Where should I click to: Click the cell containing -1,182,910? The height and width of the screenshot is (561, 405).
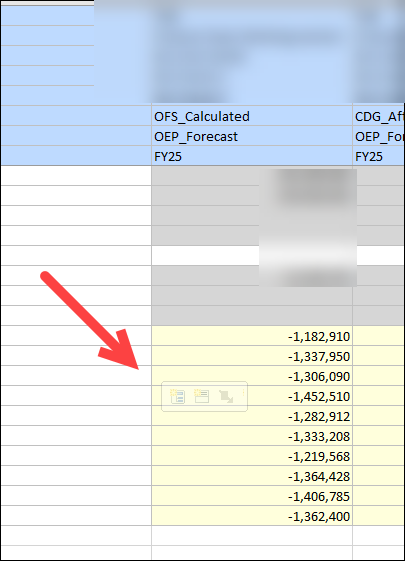252,336
